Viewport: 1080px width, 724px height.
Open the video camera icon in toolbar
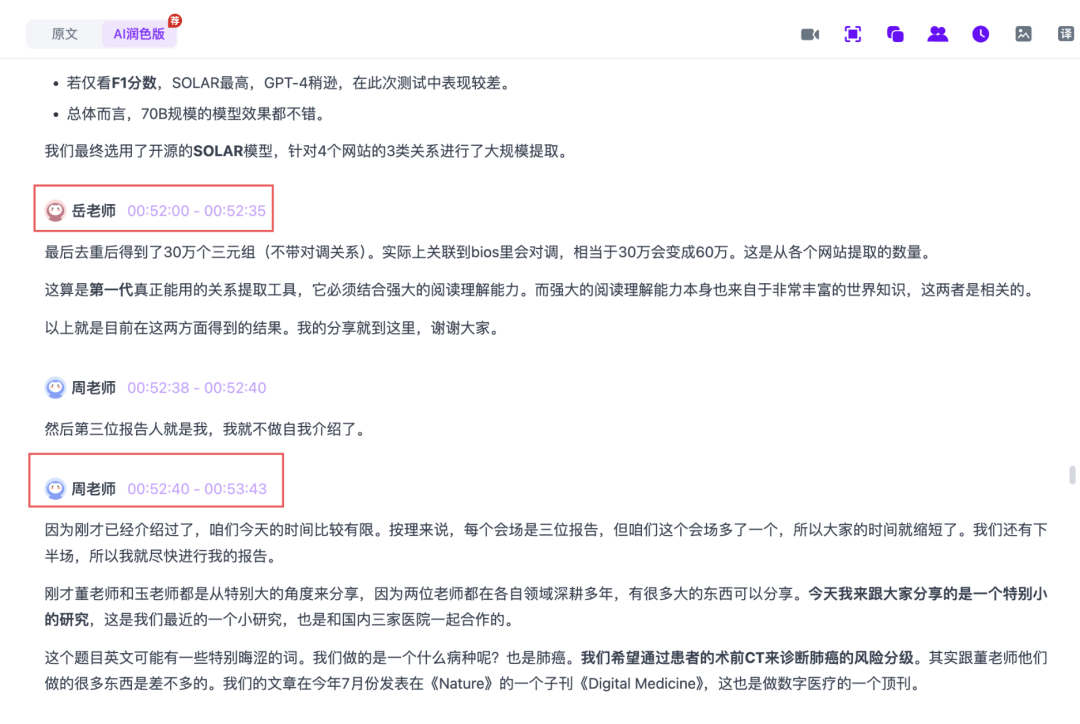point(810,34)
